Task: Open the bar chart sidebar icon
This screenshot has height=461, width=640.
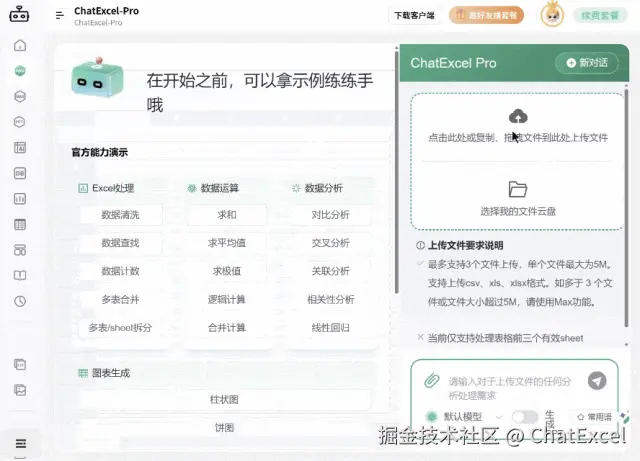Action: tap(20, 199)
